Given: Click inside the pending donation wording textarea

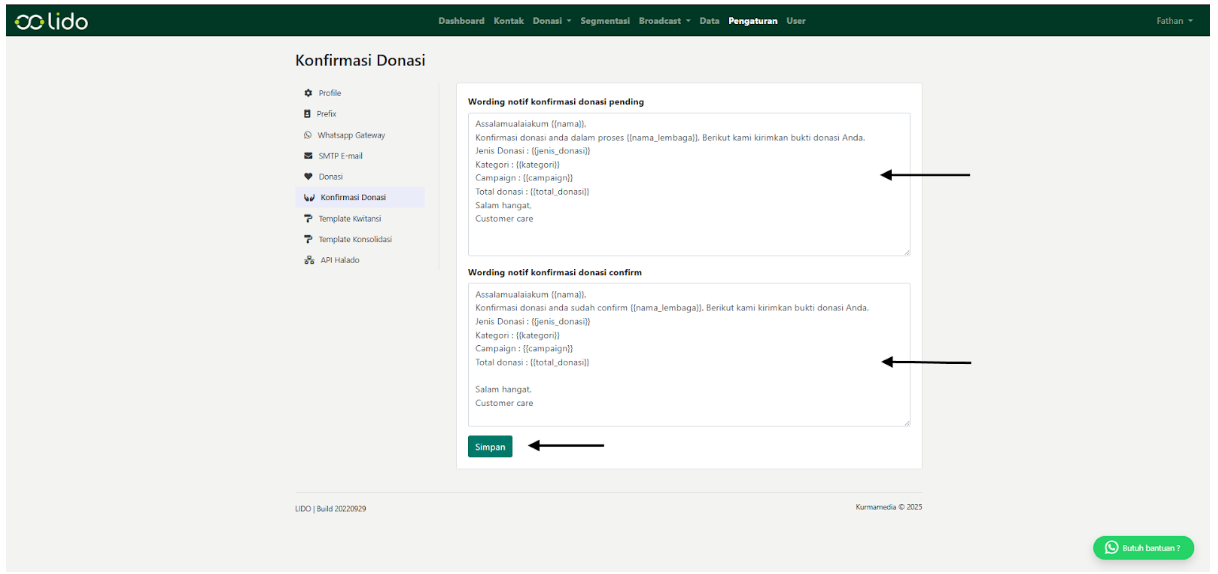Looking at the screenshot, I should point(688,184).
